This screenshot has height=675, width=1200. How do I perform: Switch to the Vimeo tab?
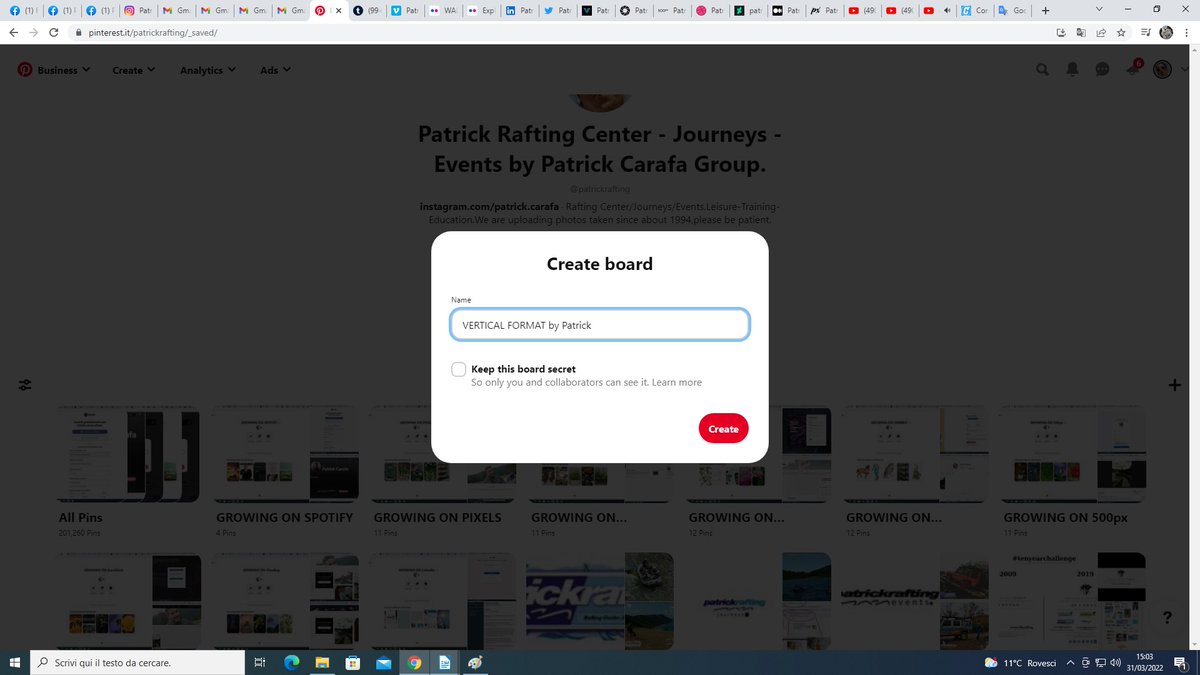click(405, 11)
